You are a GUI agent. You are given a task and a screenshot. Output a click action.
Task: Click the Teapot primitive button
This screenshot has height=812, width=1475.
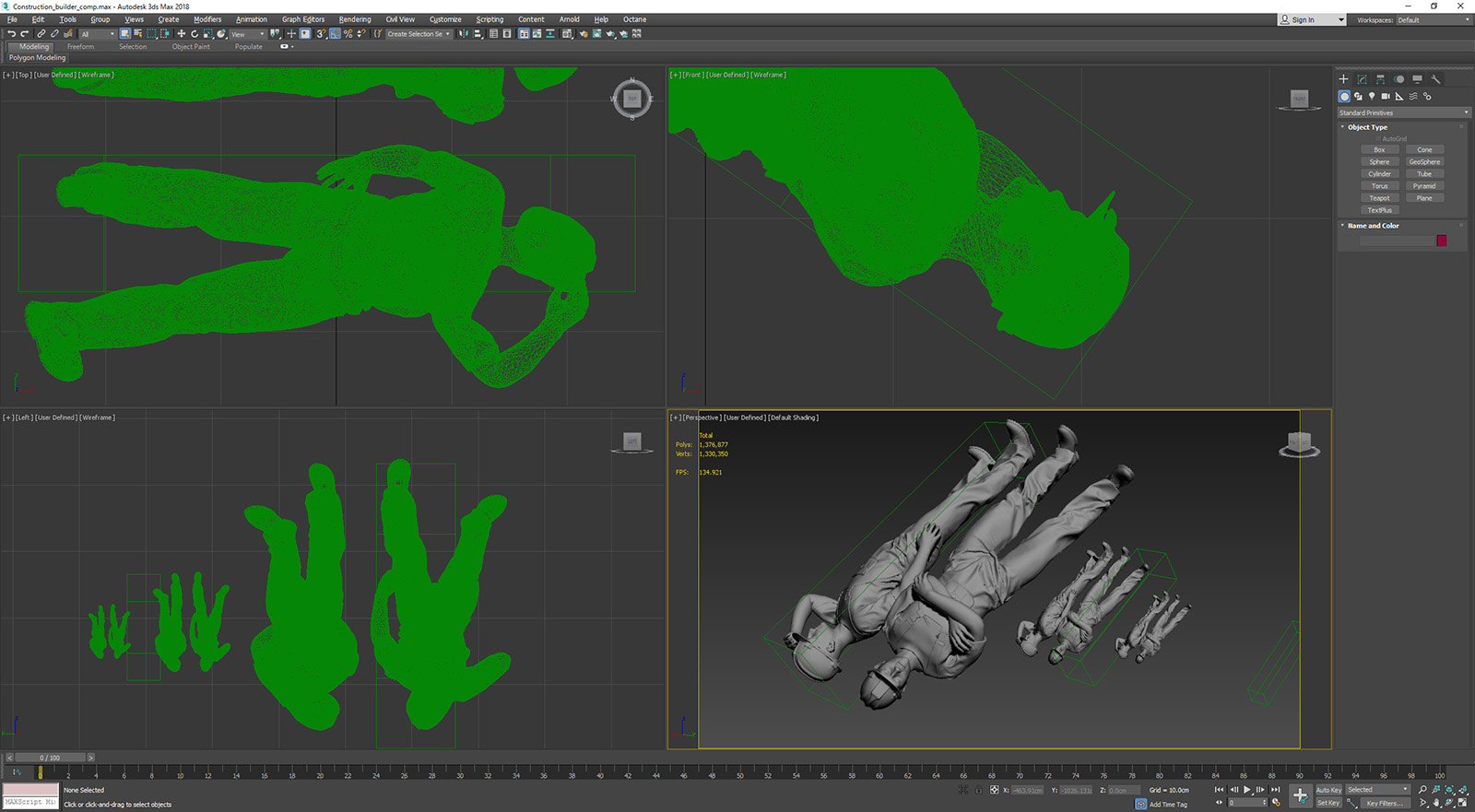tap(1379, 198)
